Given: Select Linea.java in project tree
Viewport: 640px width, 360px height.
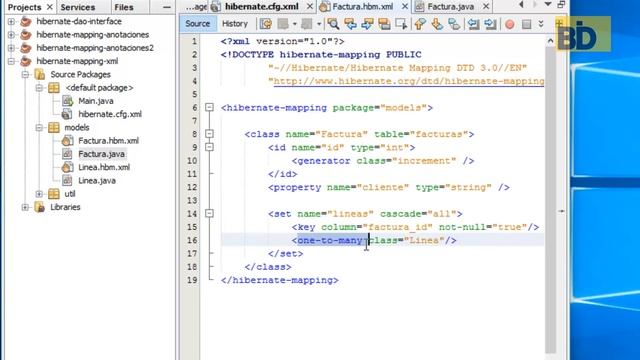Looking at the screenshot, I should [97, 180].
